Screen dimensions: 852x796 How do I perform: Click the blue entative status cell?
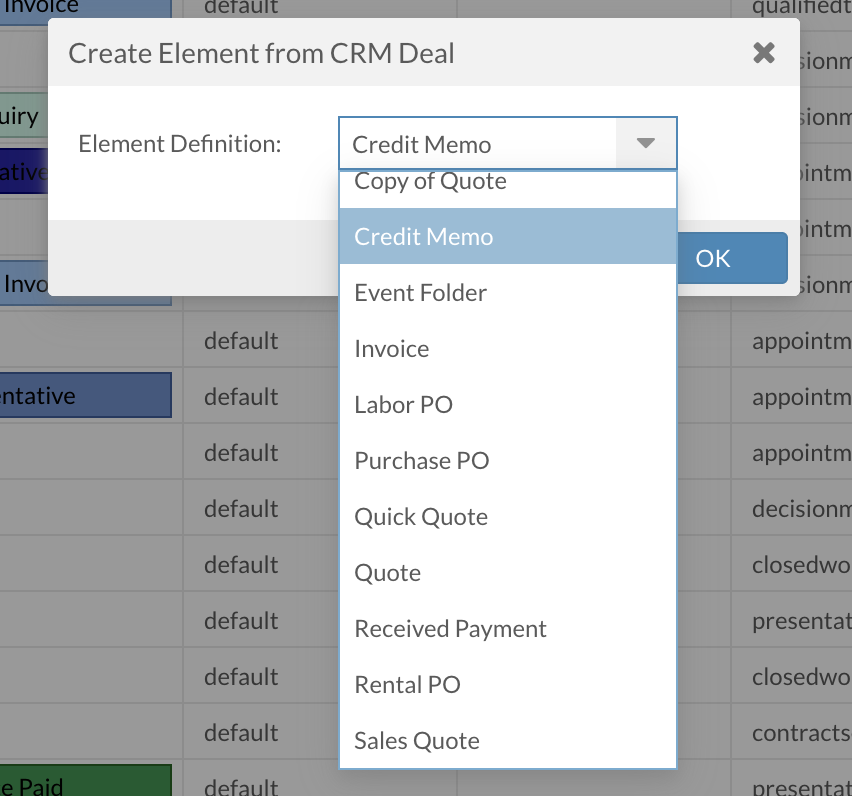click(86, 396)
